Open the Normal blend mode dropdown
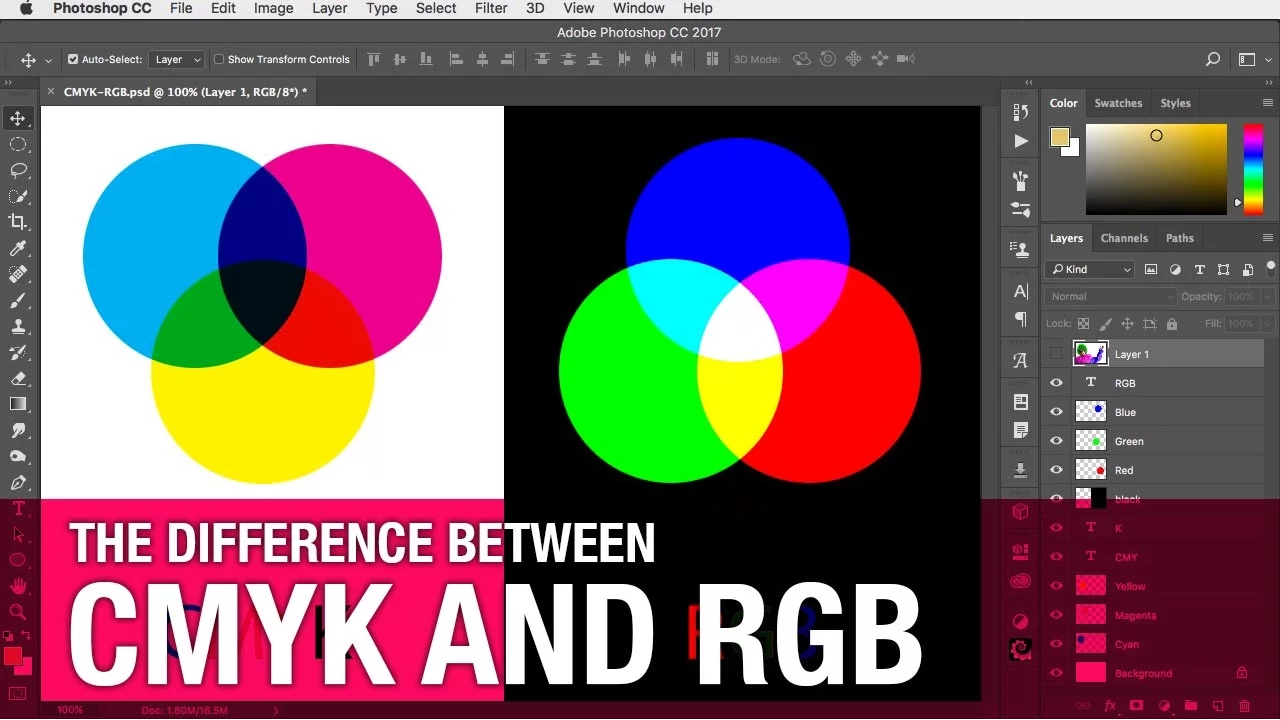 (x=1111, y=297)
